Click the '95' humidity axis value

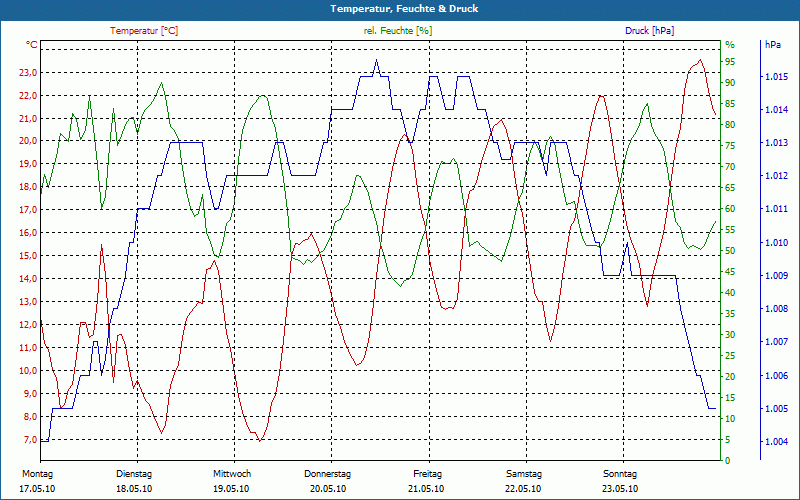point(730,62)
